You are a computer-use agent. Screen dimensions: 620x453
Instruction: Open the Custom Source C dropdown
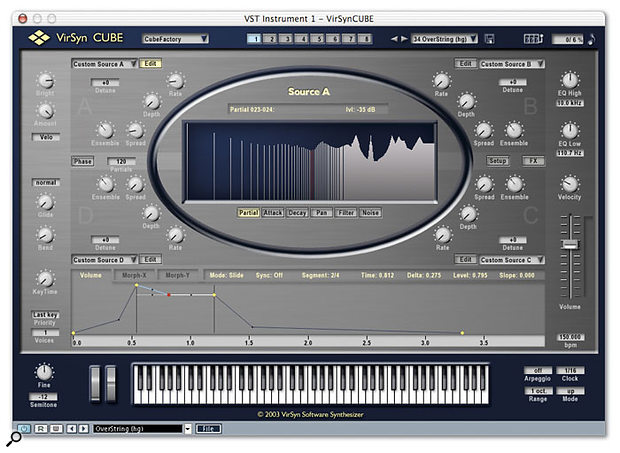pyautogui.click(x=512, y=260)
